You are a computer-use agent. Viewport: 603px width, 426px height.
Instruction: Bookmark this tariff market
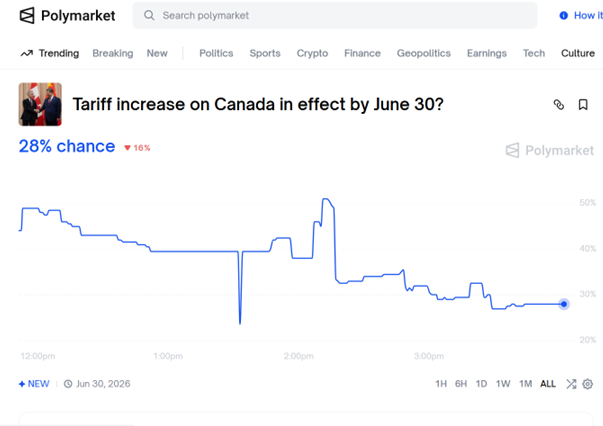pos(583,104)
